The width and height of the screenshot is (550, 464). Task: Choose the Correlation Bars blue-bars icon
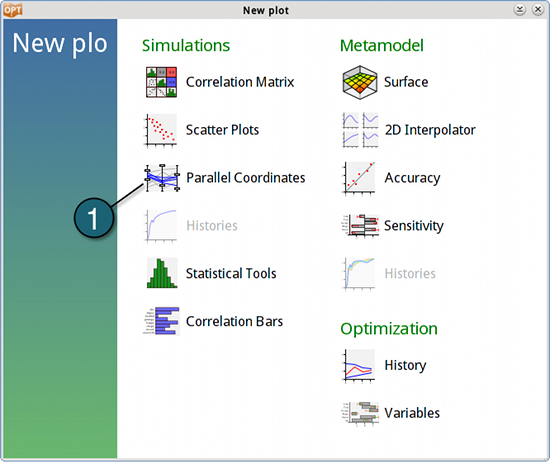162,321
